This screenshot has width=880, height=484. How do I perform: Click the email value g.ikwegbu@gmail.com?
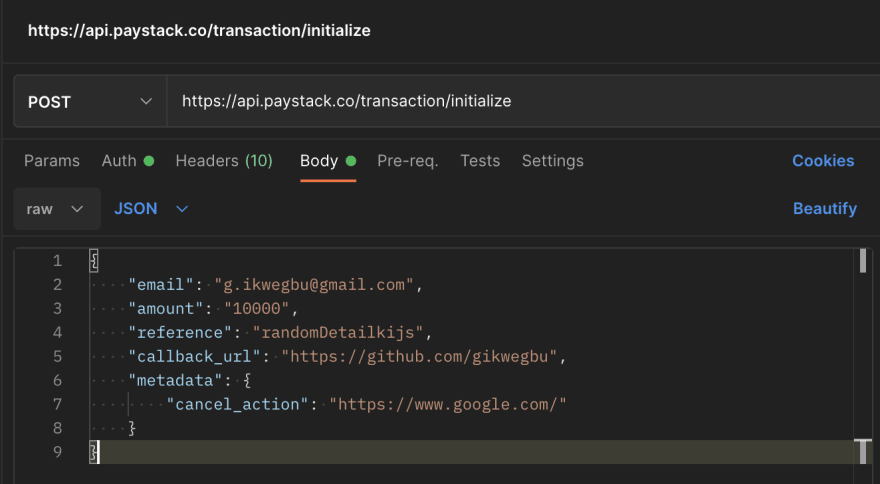pos(314,285)
